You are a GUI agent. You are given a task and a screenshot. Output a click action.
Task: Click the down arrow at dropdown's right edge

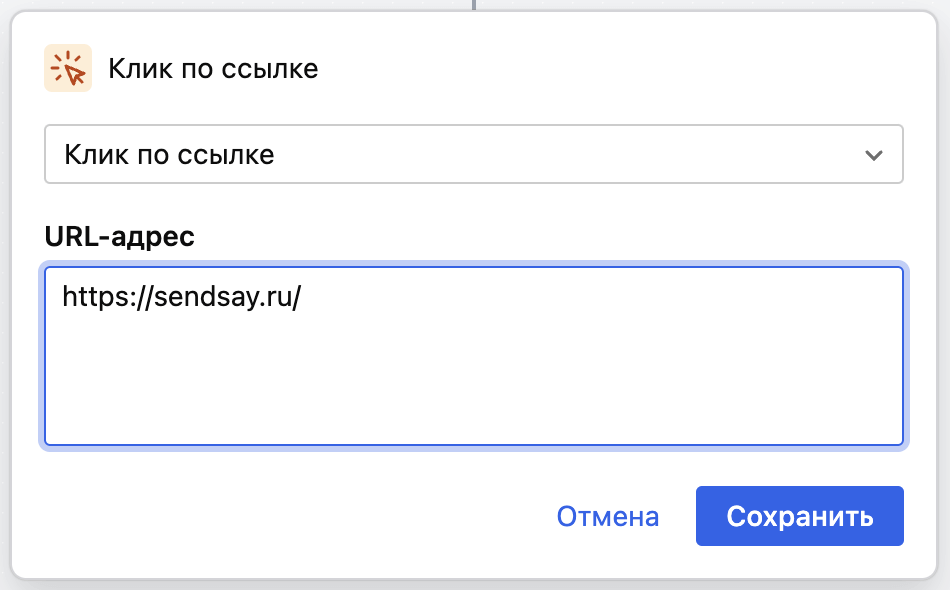tap(874, 155)
